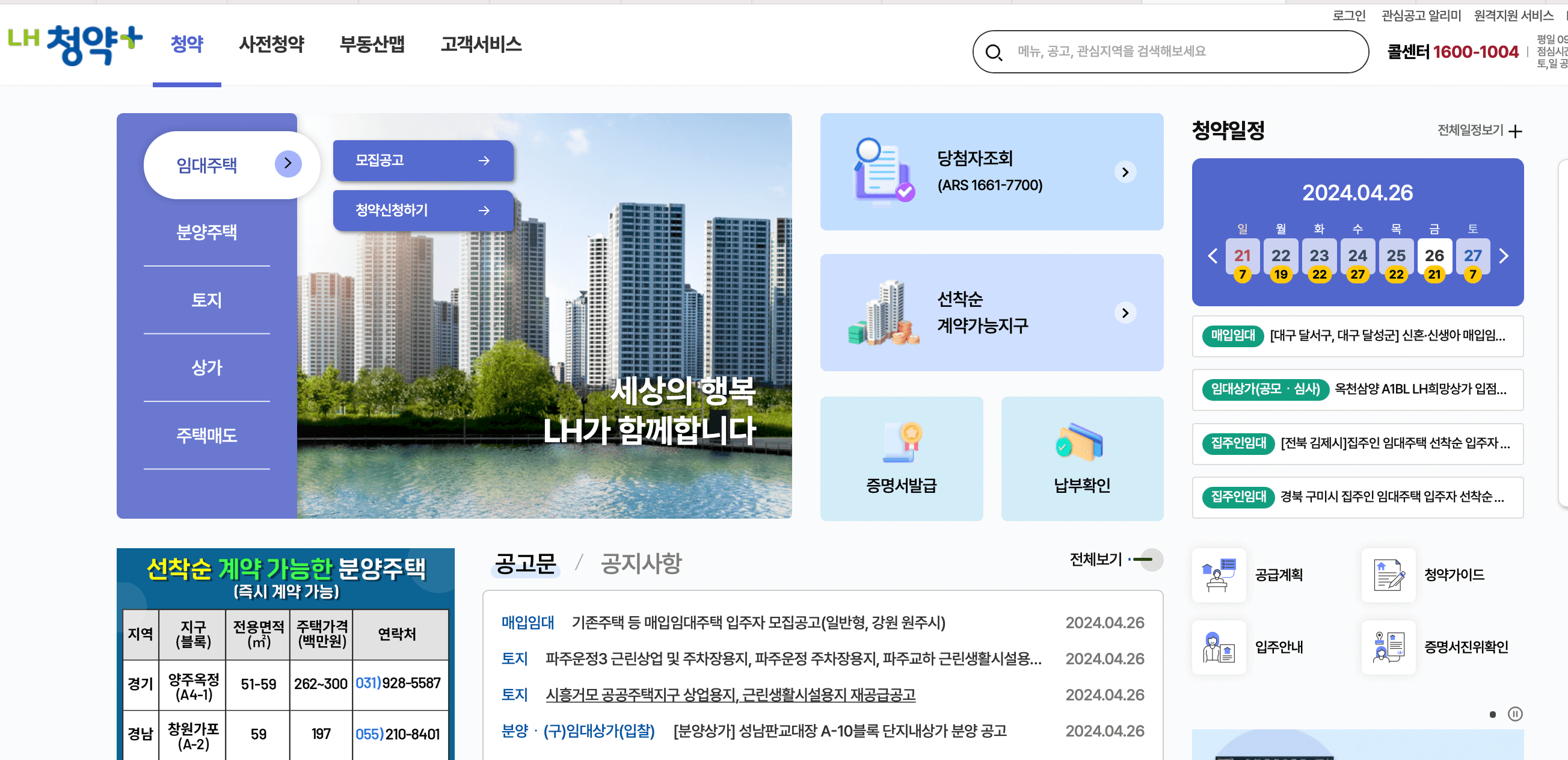Screen dimensions: 1568x760
Task: Click the 모집공고 button
Action: pos(422,161)
